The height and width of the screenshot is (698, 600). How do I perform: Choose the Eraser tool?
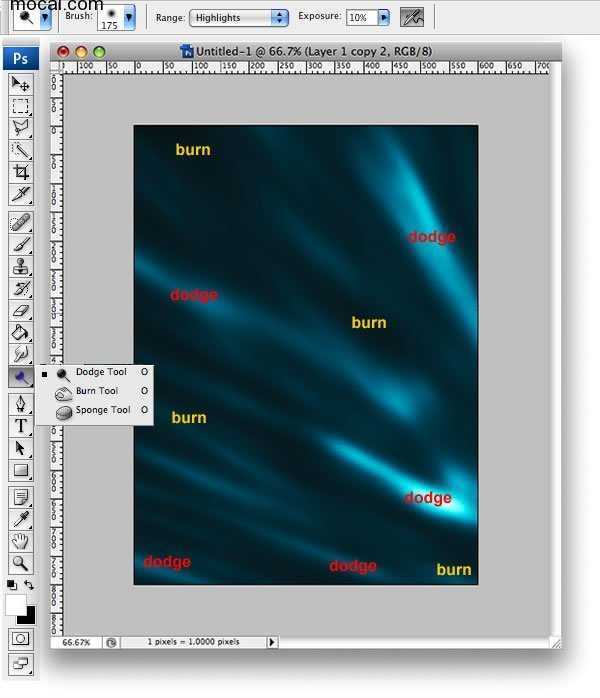click(20, 311)
